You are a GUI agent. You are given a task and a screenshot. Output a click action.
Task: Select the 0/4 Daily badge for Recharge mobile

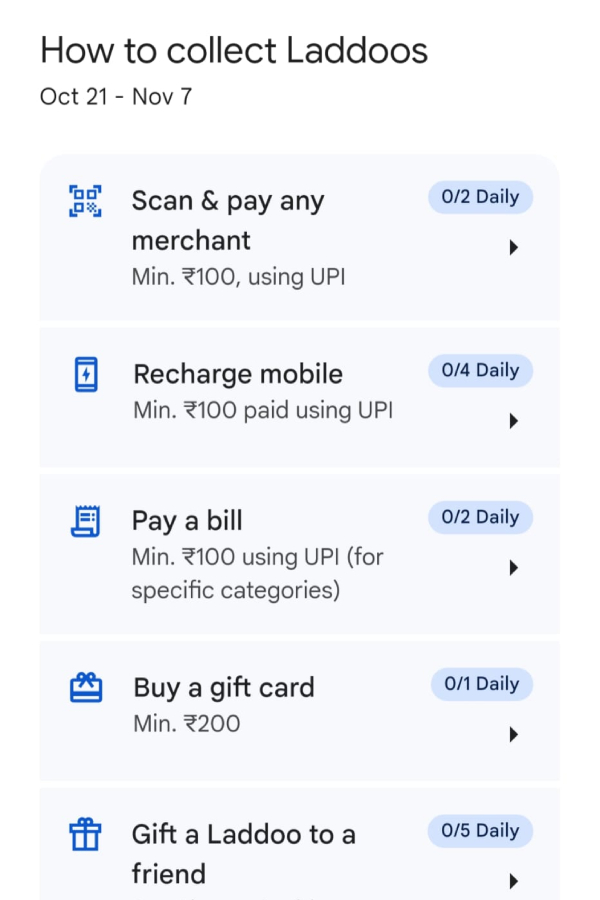click(480, 370)
